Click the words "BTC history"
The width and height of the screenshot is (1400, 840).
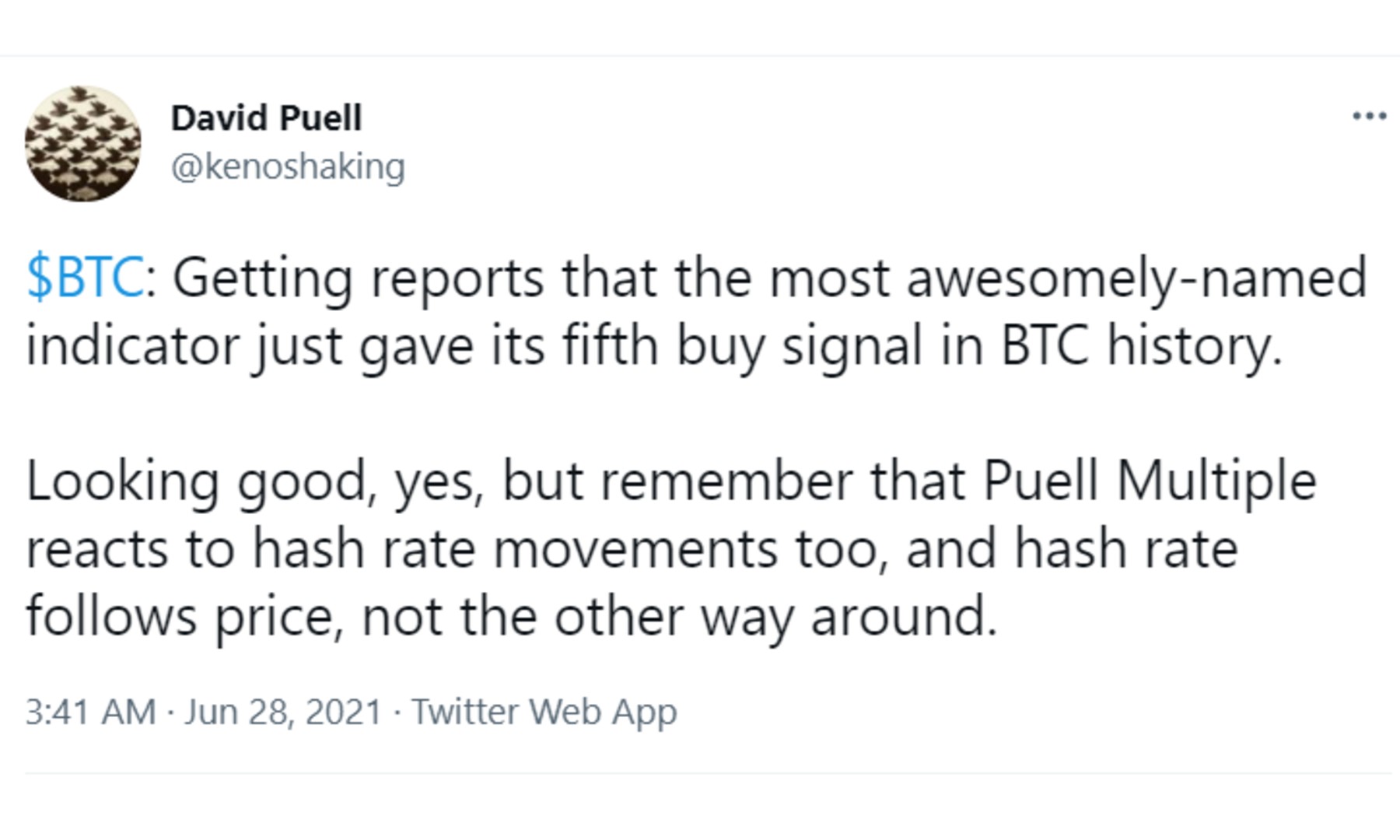click(1140, 345)
